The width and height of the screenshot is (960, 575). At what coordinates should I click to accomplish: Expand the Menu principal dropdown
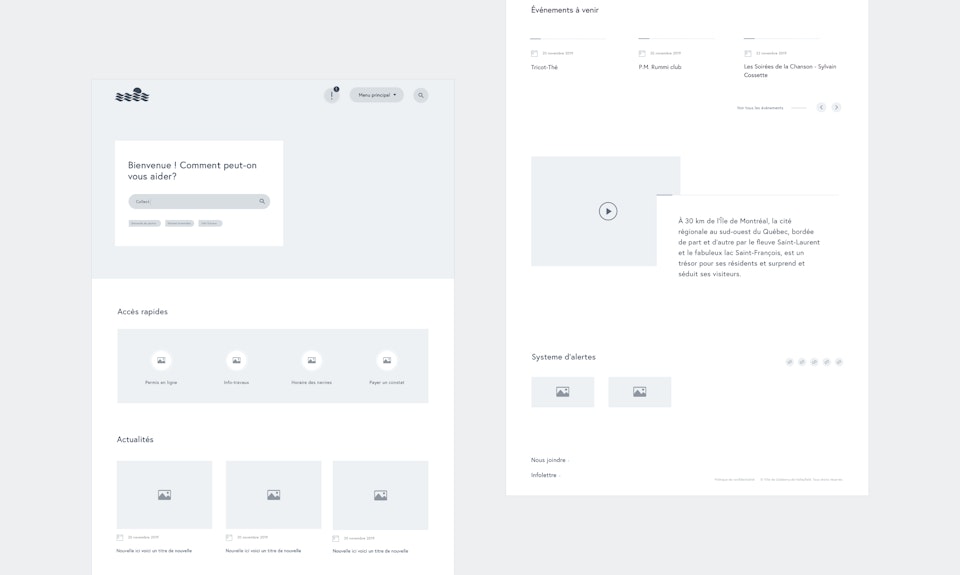[377, 95]
